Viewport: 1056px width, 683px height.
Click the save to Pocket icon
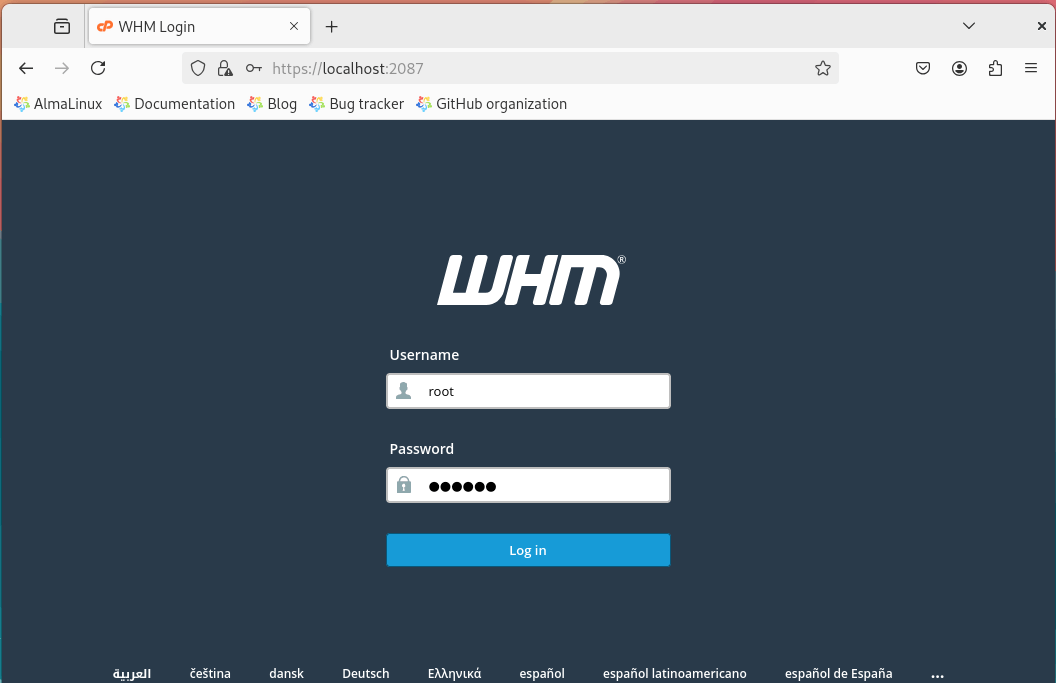click(922, 68)
